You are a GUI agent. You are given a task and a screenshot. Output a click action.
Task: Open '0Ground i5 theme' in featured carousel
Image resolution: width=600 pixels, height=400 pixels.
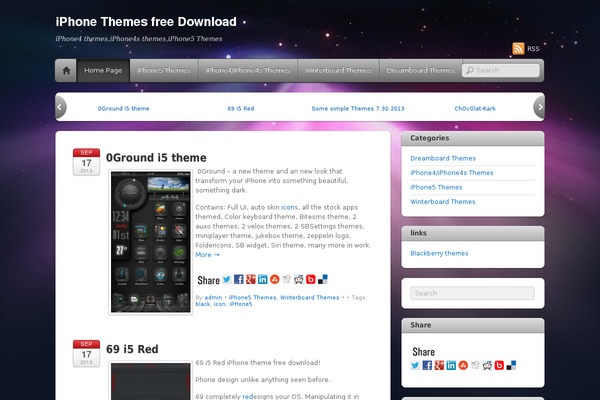(124, 108)
